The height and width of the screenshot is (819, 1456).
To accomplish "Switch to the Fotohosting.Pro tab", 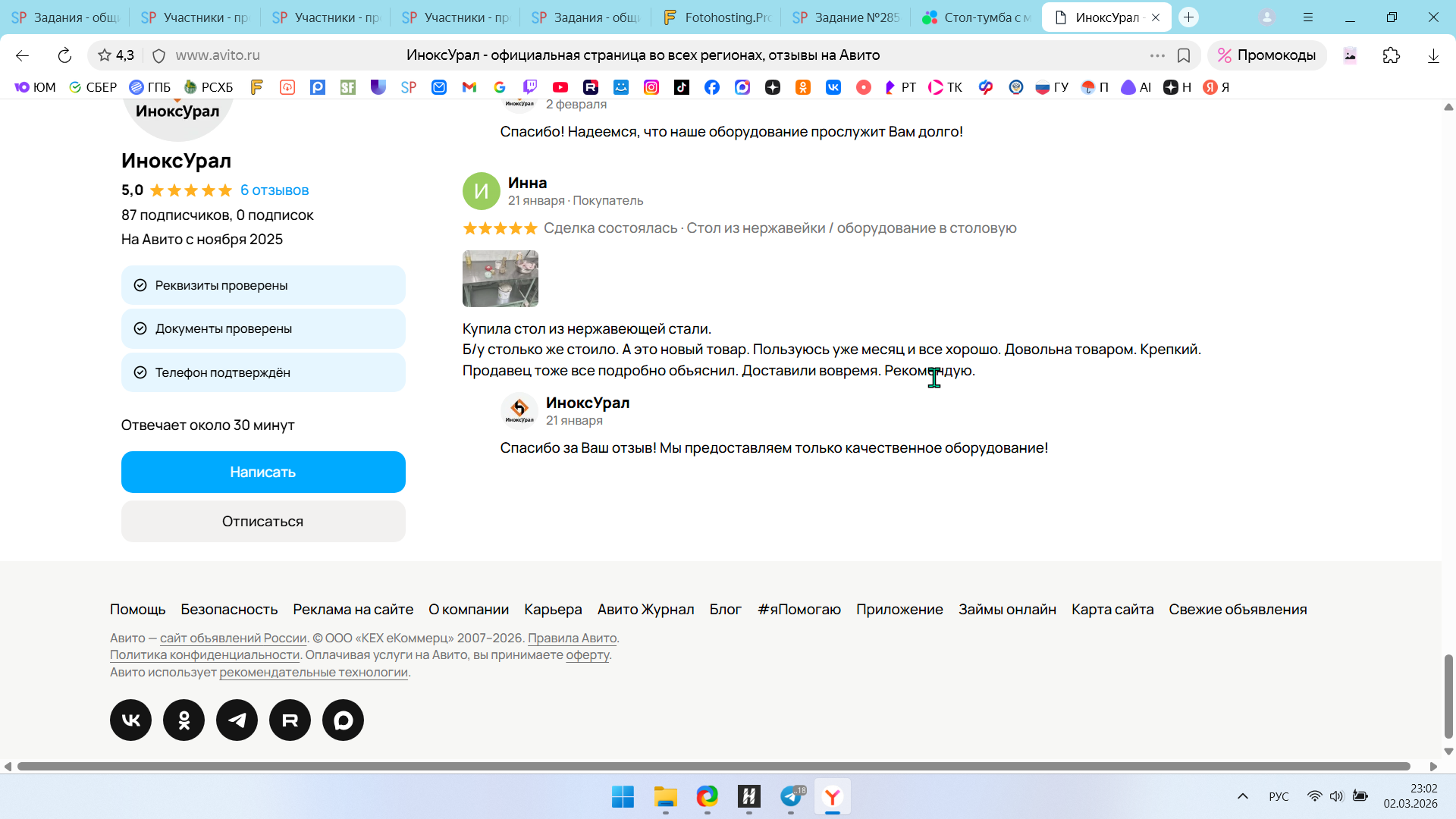I will tap(715, 17).
